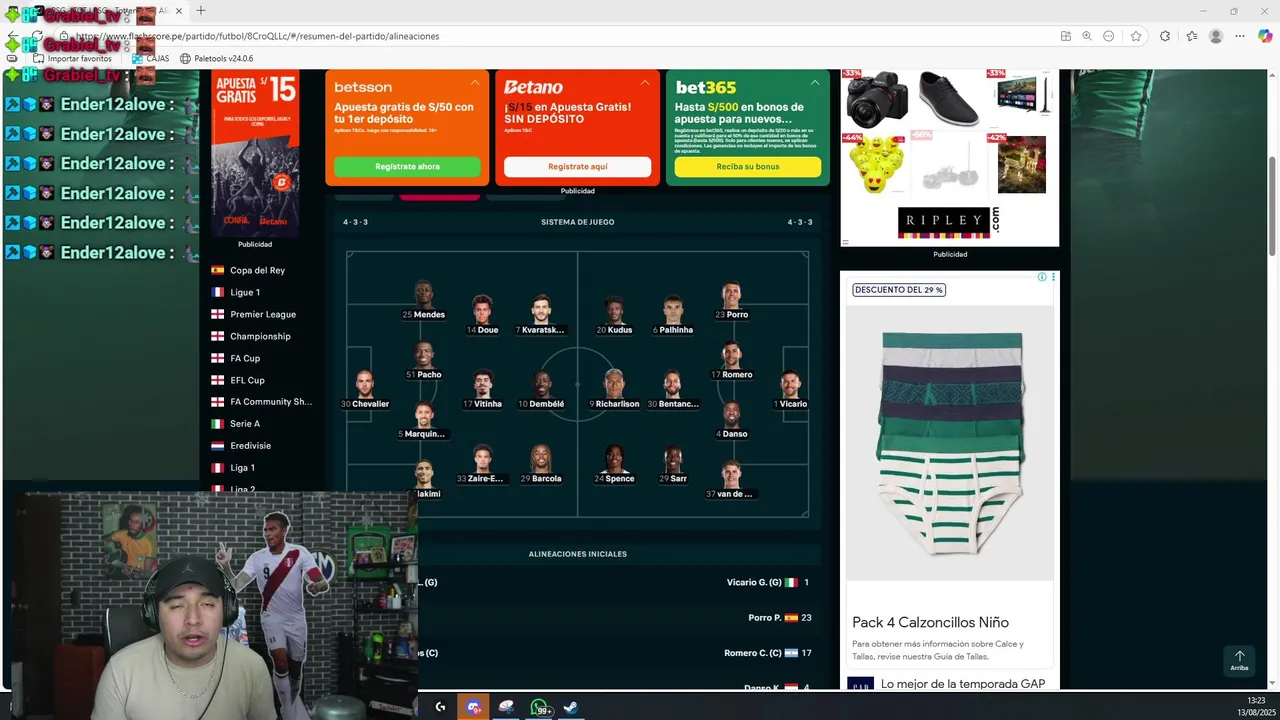The image size is (1280, 720).
Task: Click Betano Regístrate aquí button
Action: [577, 167]
